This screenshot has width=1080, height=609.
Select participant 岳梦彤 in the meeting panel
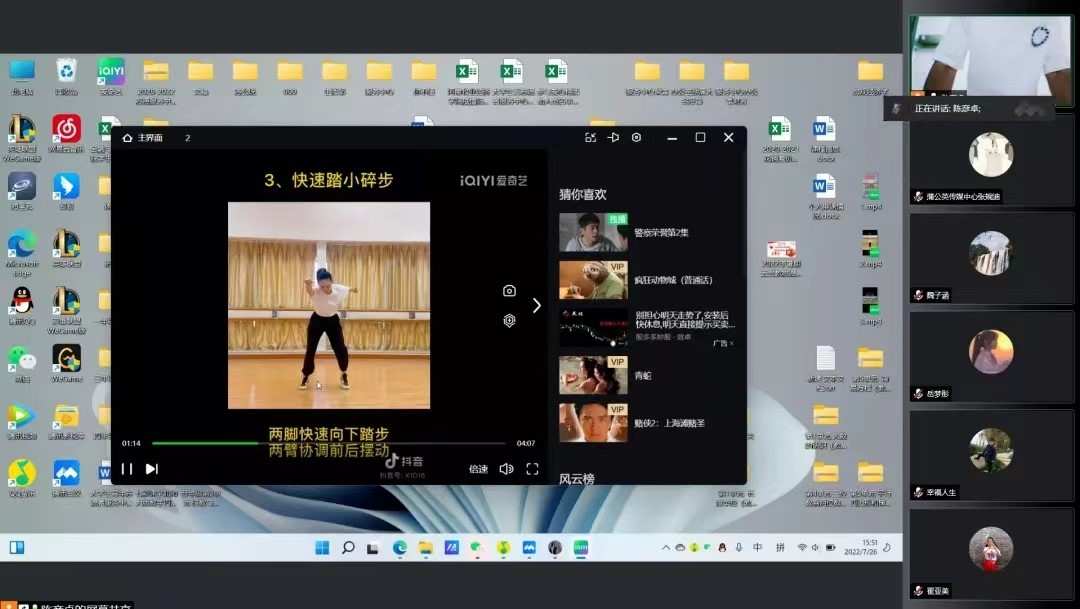pos(991,356)
